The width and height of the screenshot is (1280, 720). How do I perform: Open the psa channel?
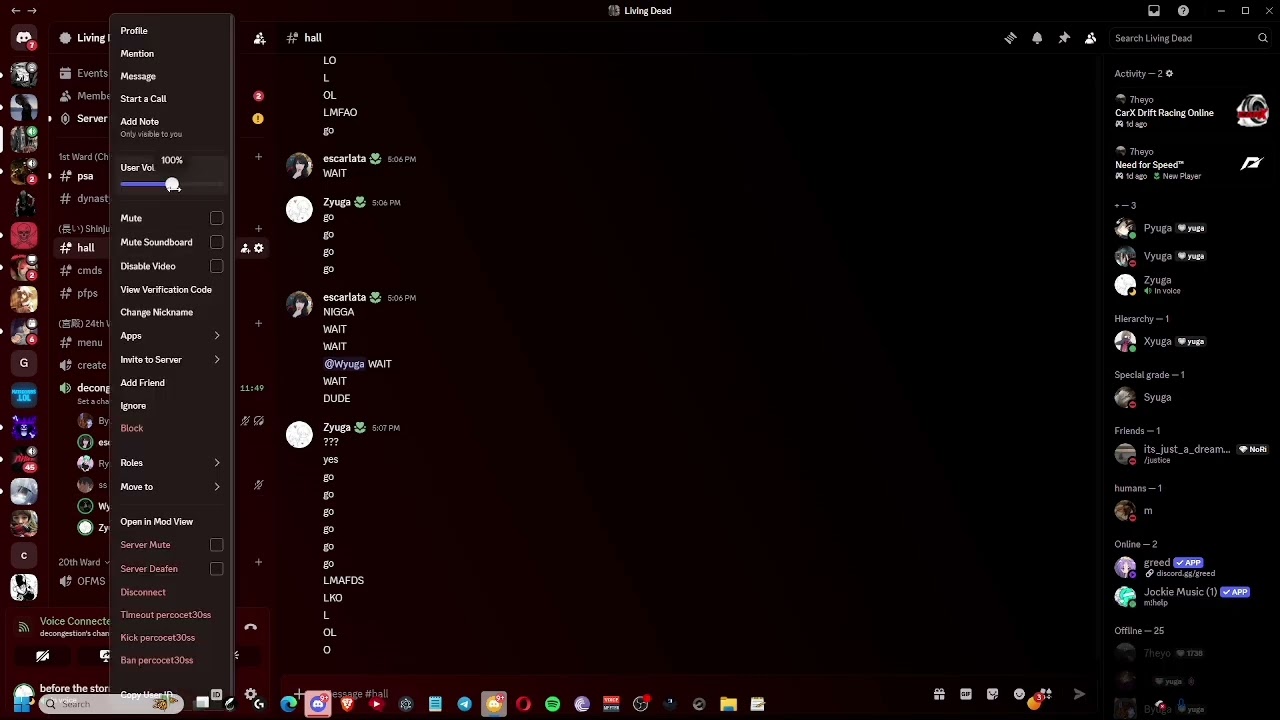(85, 176)
